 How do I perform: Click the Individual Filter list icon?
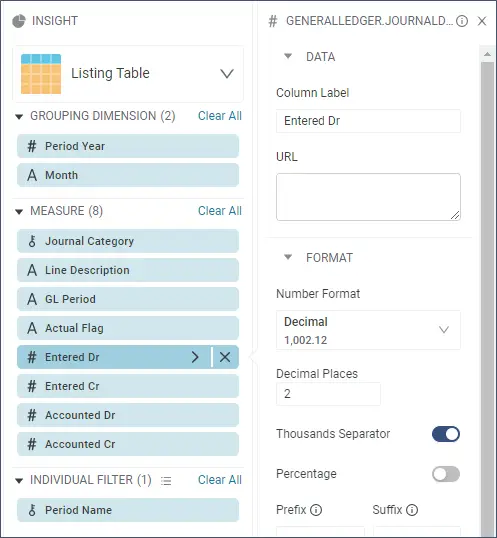click(166, 481)
